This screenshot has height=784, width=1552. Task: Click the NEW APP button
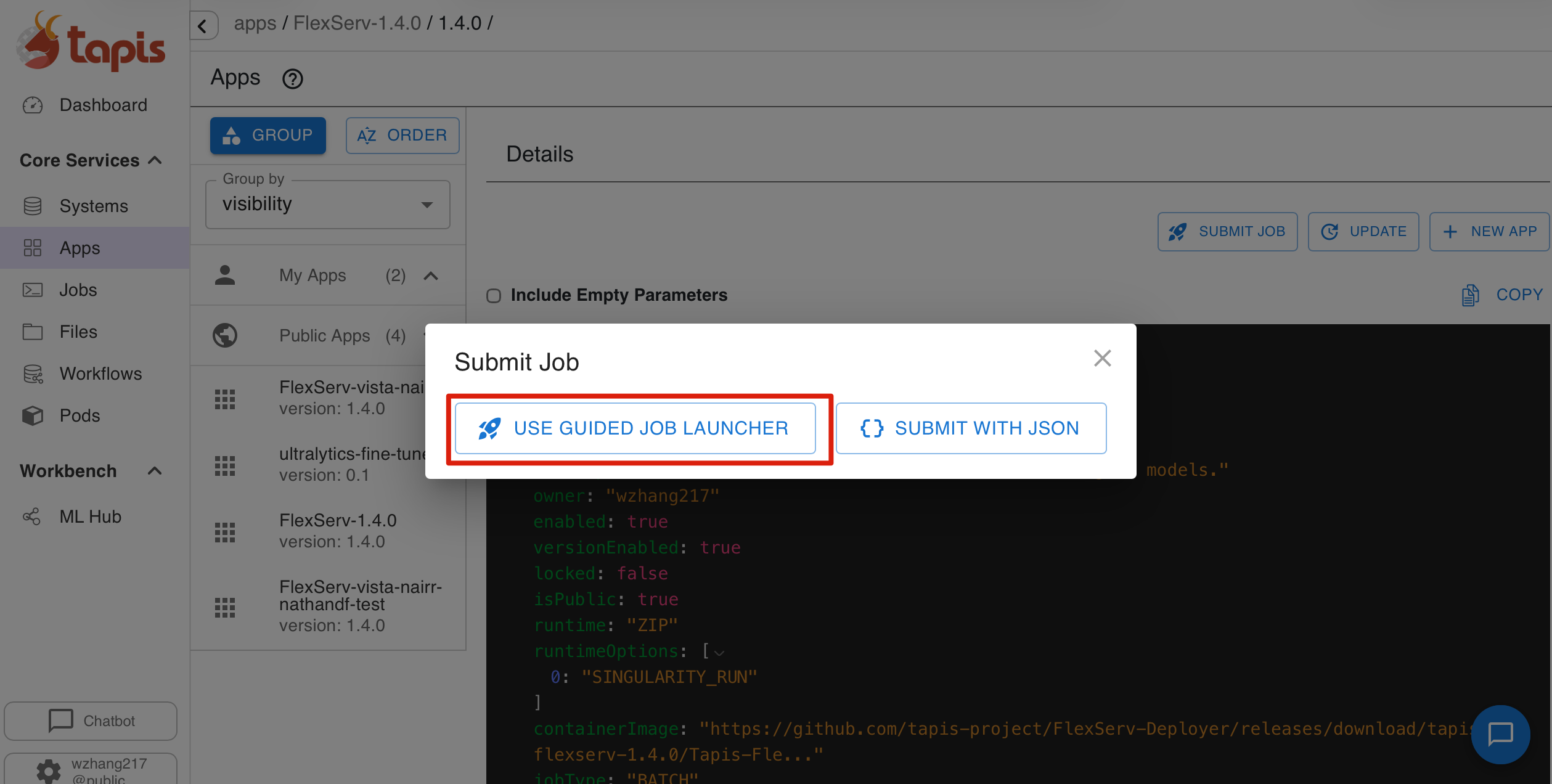pos(1489,232)
